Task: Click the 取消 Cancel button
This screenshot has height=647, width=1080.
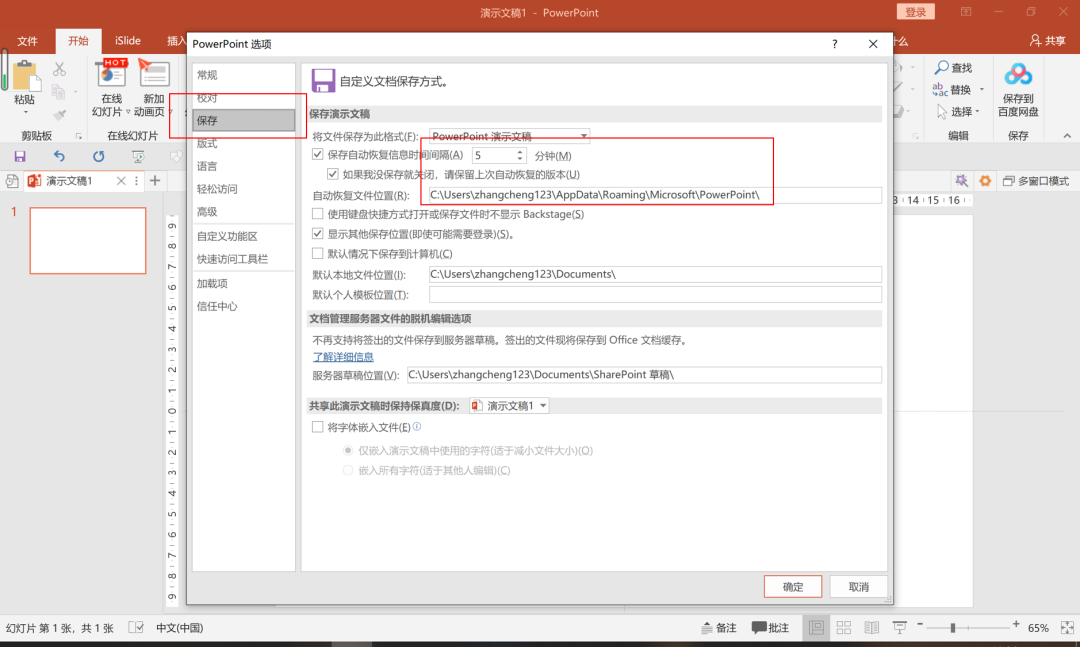Action: click(858, 586)
